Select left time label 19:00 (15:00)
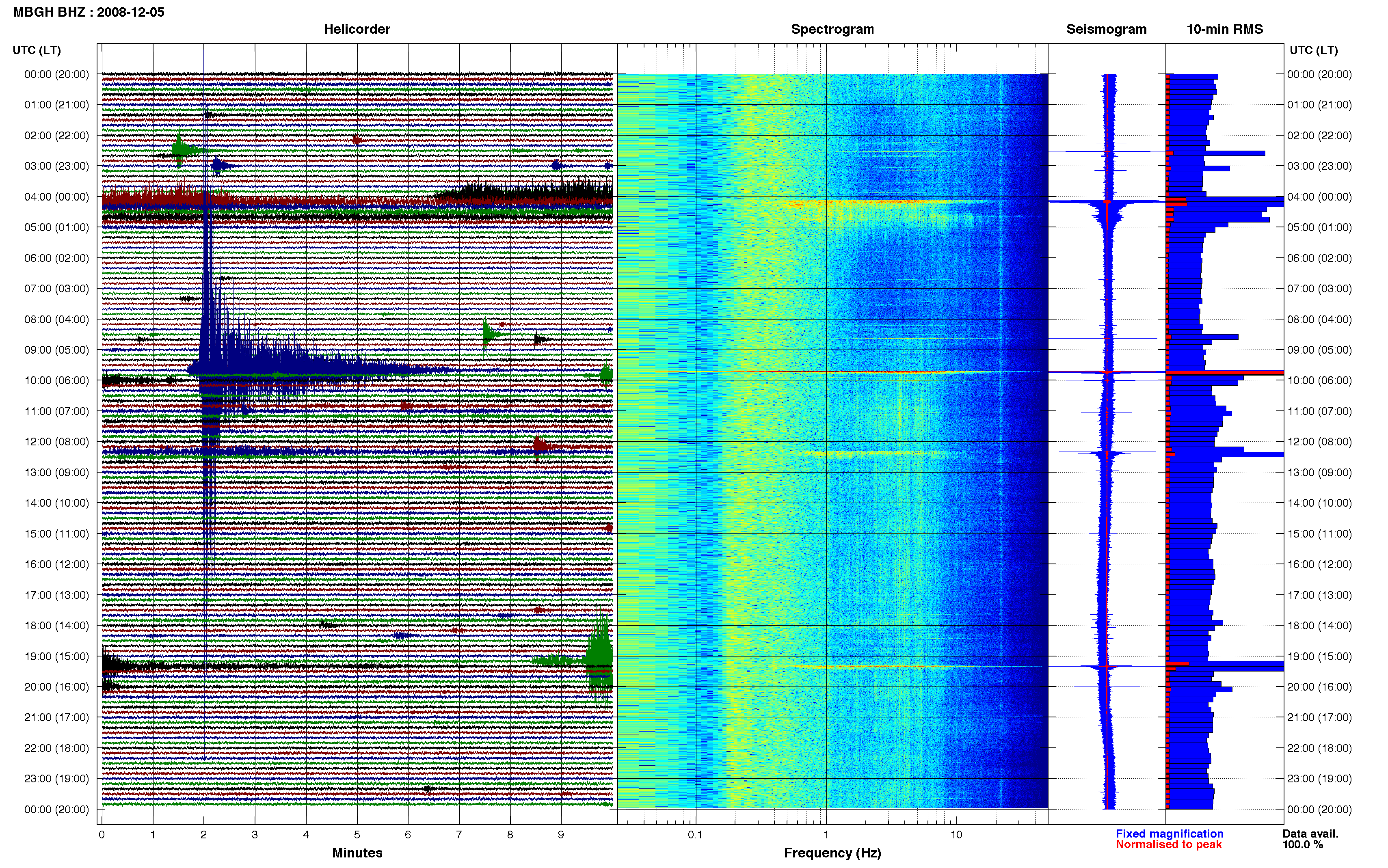The width and height of the screenshot is (1388, 868). (56, 656)
